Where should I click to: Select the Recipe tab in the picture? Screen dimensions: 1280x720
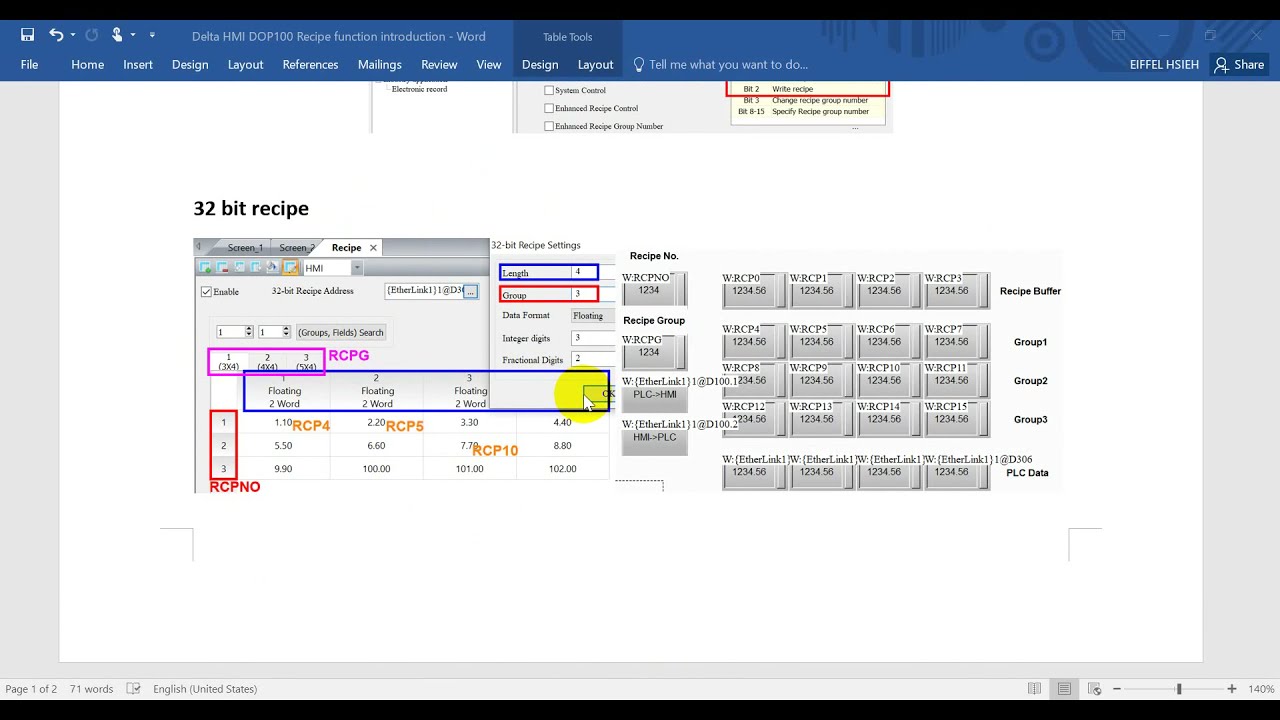tap(346, 248)
